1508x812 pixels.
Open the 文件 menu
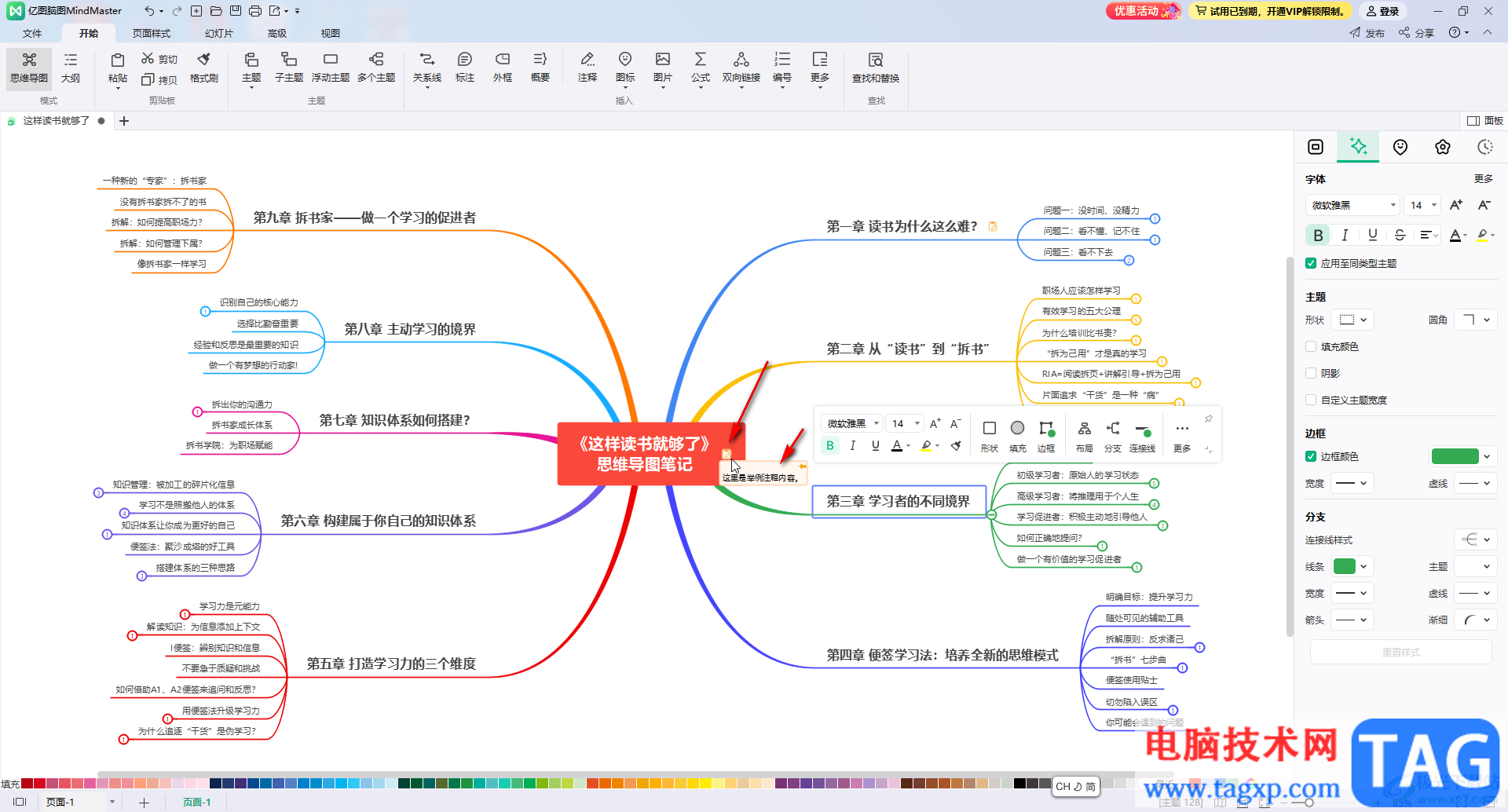(x=32, y=33)
